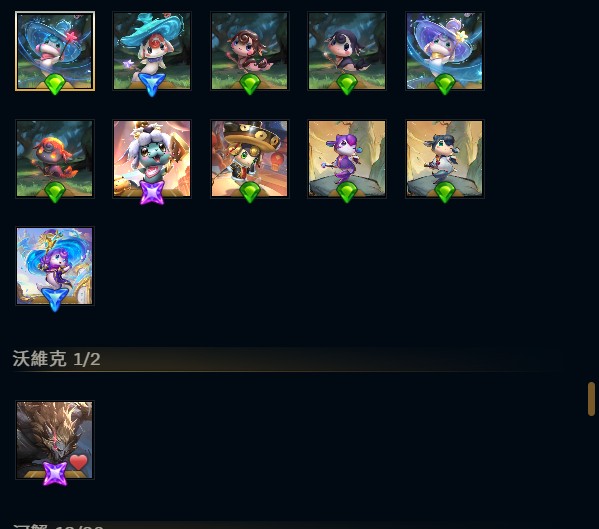Select the purple sprite with blue swirling hair
This screenshot has width=599, height=529.
click(55, 266)
